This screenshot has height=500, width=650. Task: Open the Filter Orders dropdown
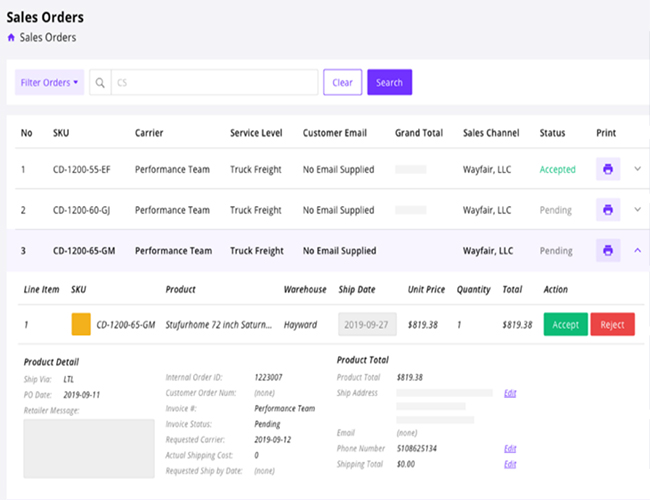pos(49,83)
